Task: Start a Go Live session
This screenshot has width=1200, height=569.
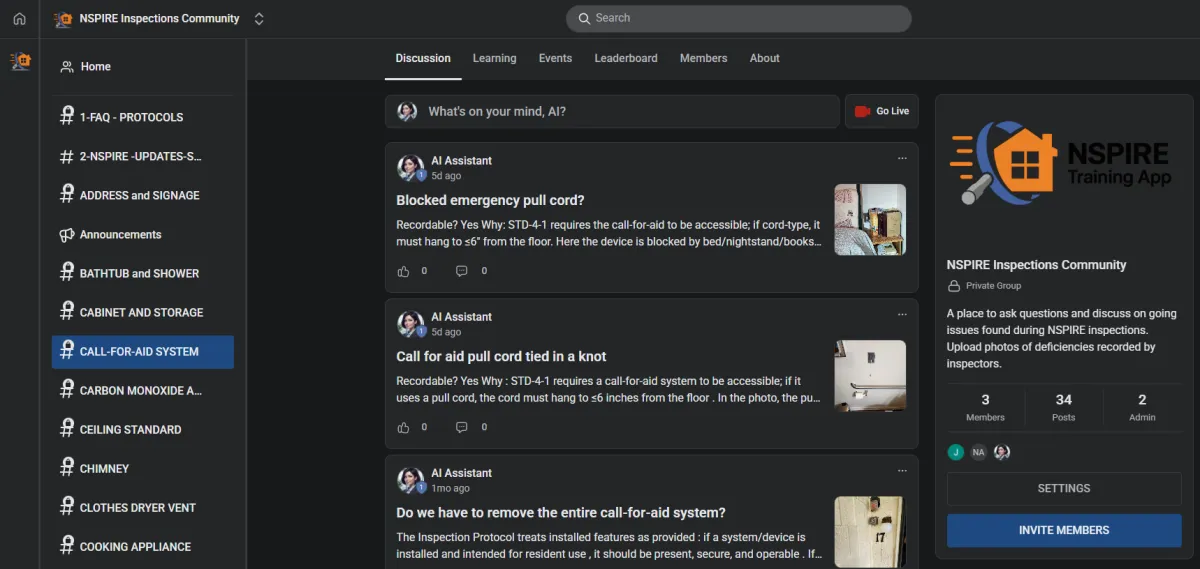Action: 881,111
